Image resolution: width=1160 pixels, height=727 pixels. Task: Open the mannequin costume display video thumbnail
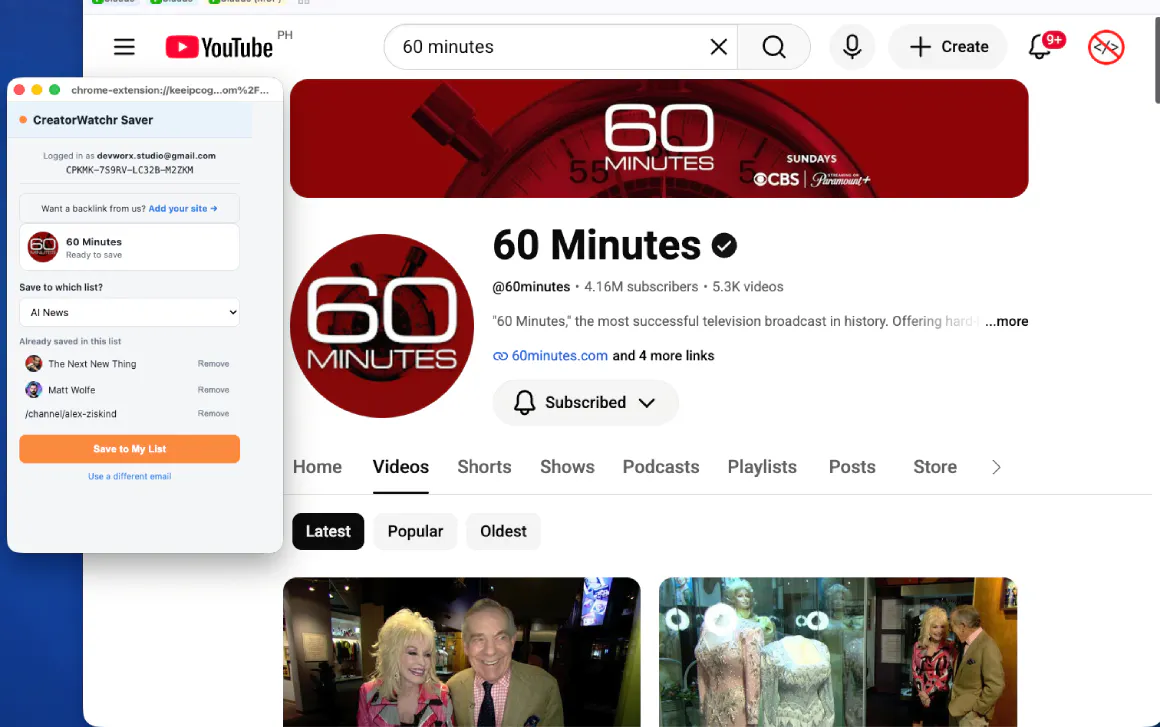point(837,652)
